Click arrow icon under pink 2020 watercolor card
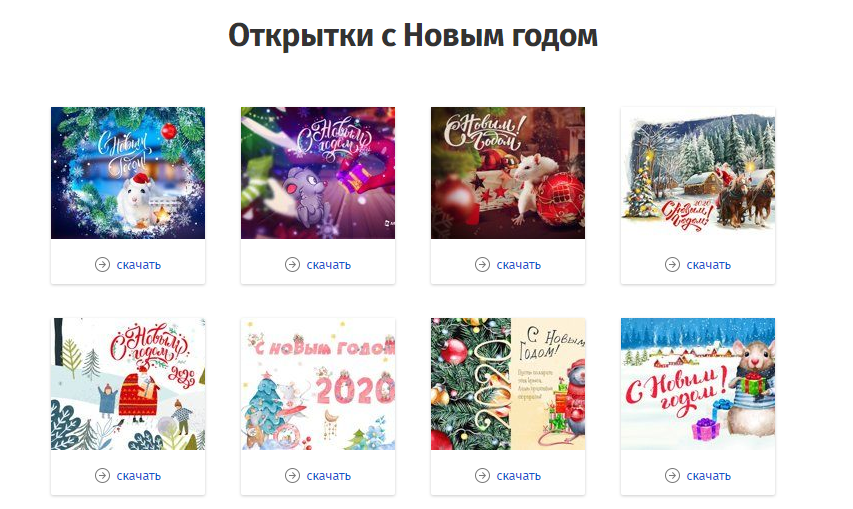Screen dimensions: 853x509 click(x=292, y=476)
